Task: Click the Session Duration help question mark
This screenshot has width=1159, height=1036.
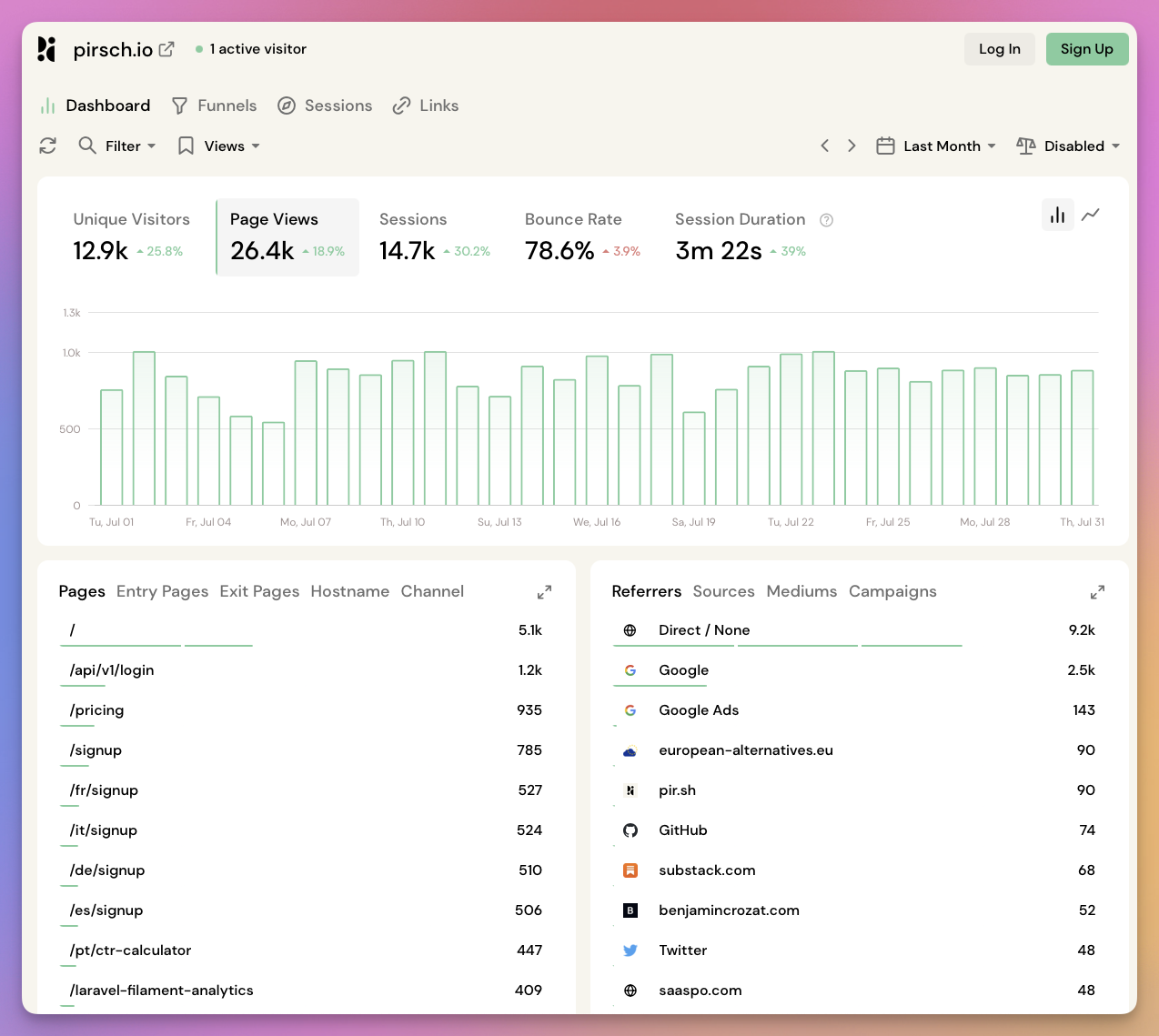Action: tap(826, 219)
